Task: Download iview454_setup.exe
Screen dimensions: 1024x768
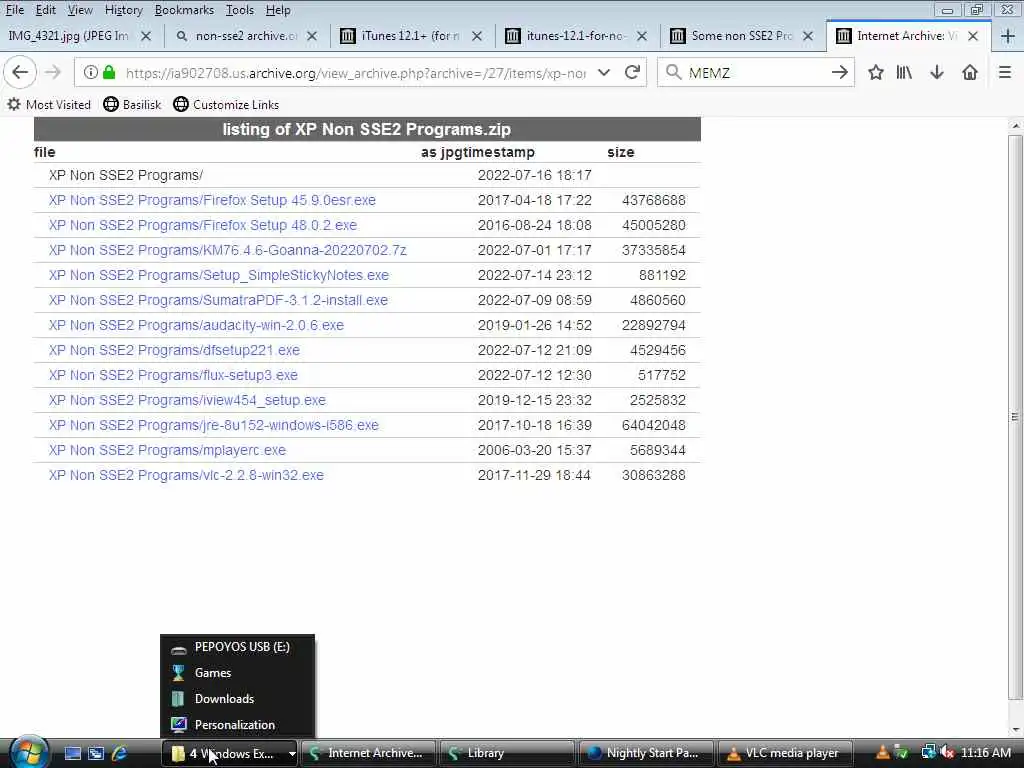Action: pyautogui.click(x=187, y=400)
